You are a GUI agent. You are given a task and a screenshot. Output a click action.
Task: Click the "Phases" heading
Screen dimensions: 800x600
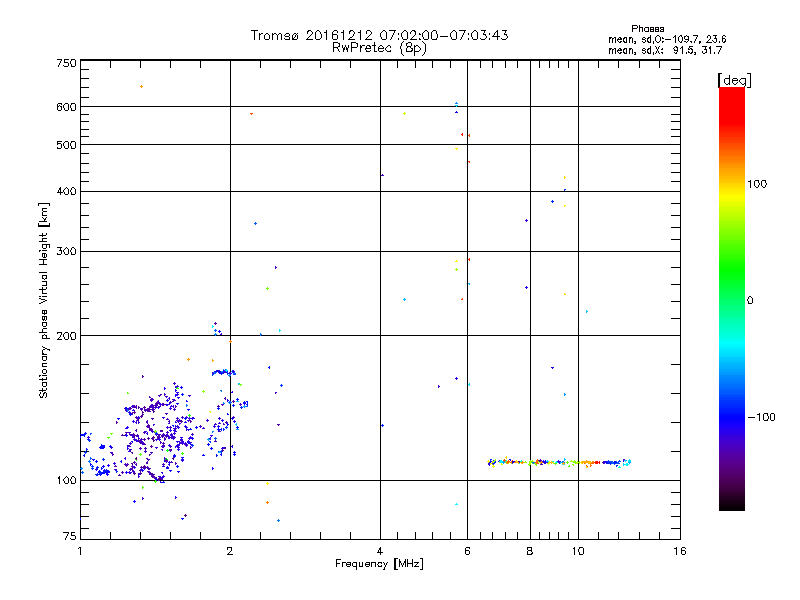[647, 29]
